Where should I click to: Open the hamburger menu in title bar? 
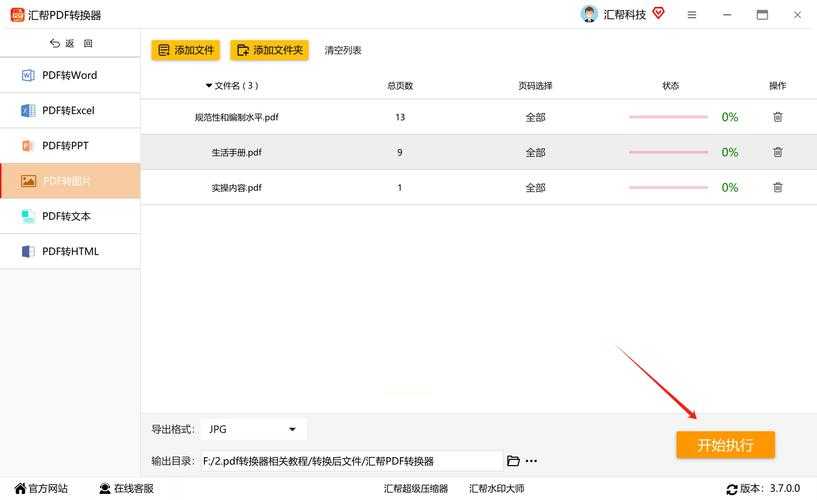tap(692, 15)
